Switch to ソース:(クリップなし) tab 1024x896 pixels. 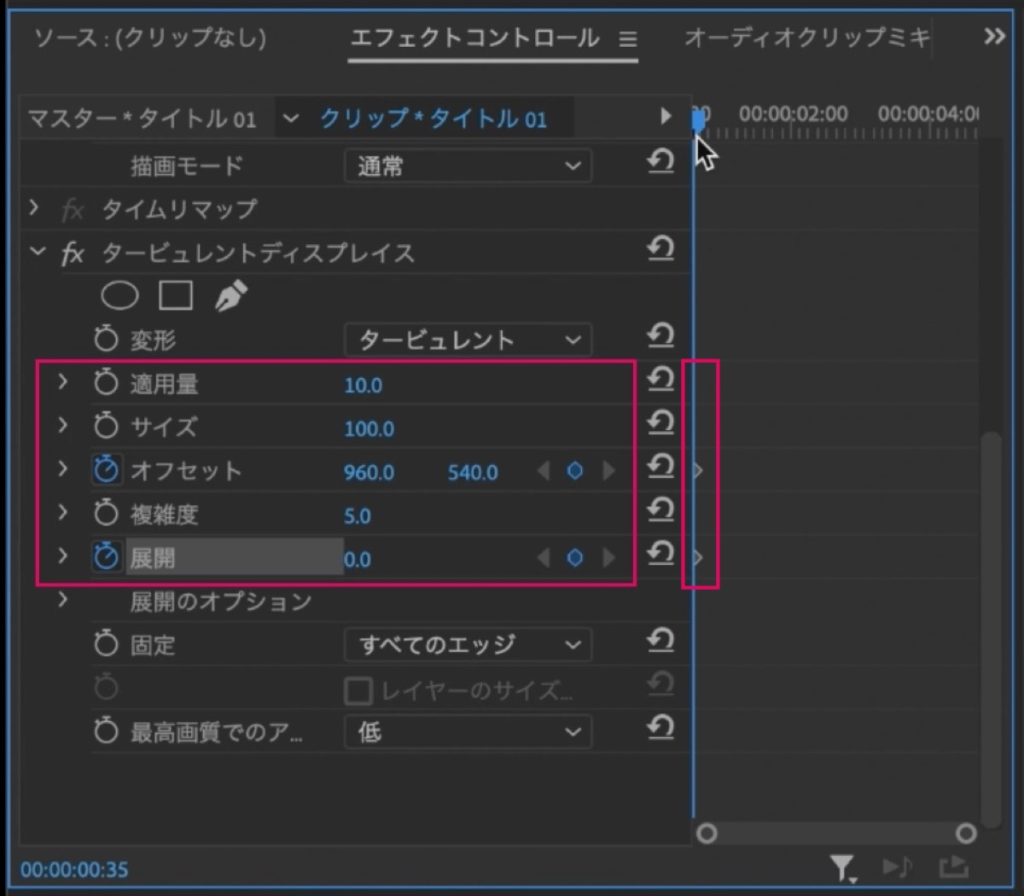tap(150, 38)
